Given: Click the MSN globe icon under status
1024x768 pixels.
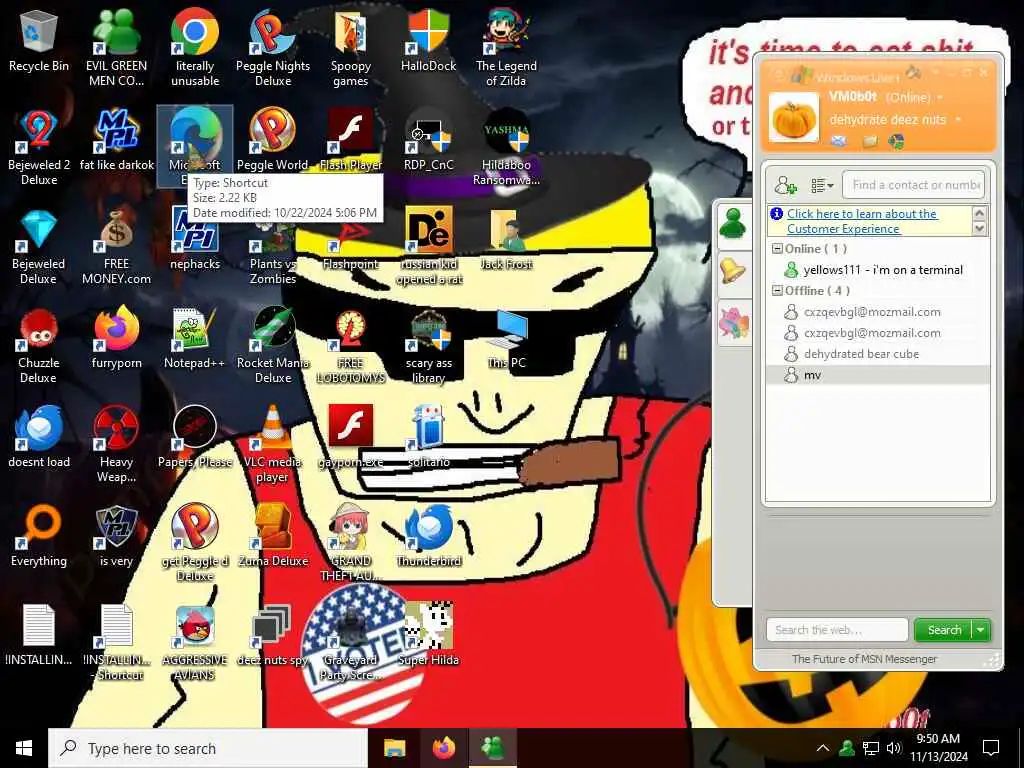Looking at the screenshot, I should click(897, 140).
